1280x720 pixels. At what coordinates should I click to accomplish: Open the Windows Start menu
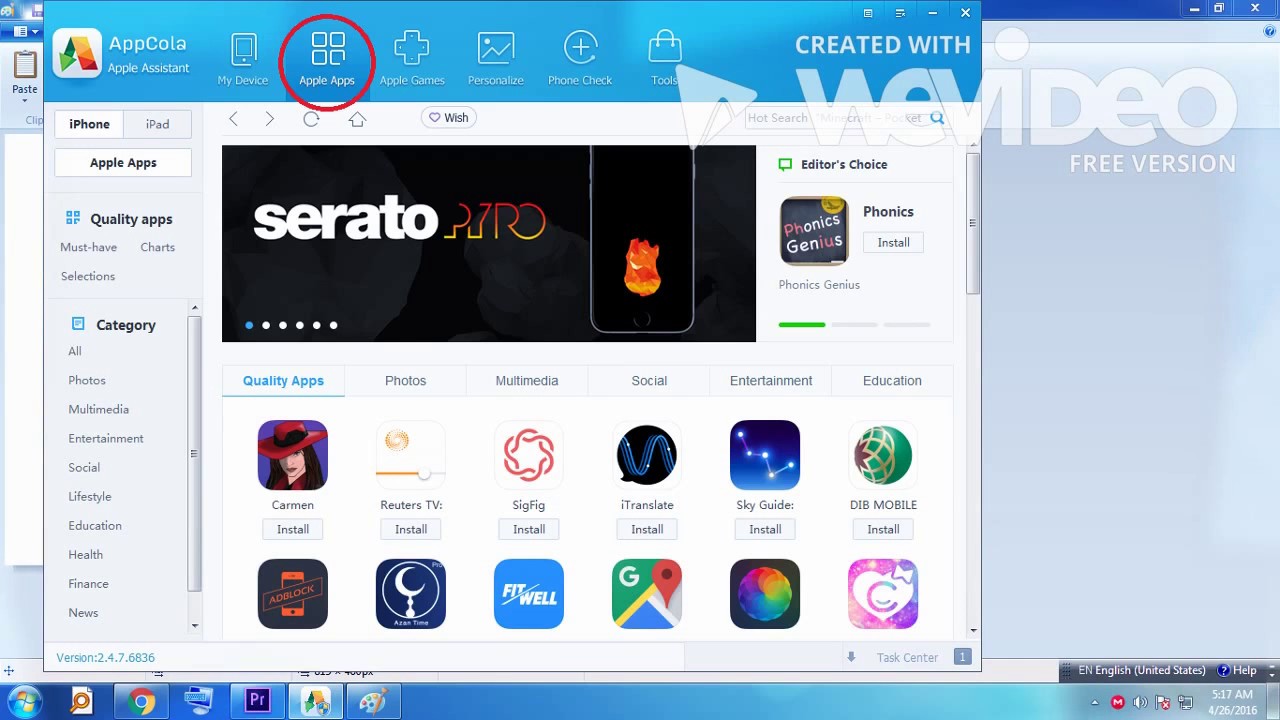[x=24, y=701]
